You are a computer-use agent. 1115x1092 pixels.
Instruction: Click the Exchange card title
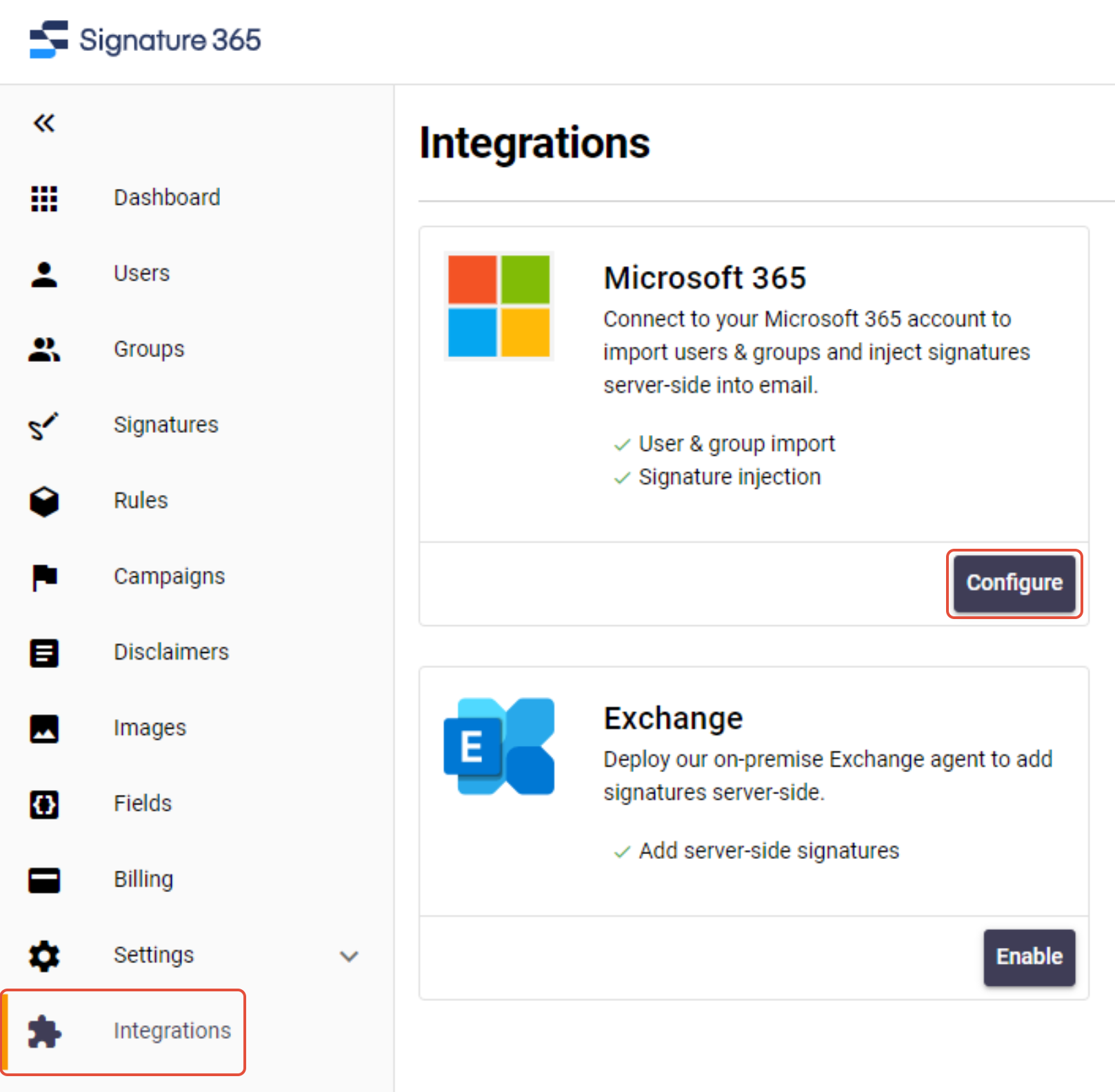pyautogui.click(x=674, y=718)
